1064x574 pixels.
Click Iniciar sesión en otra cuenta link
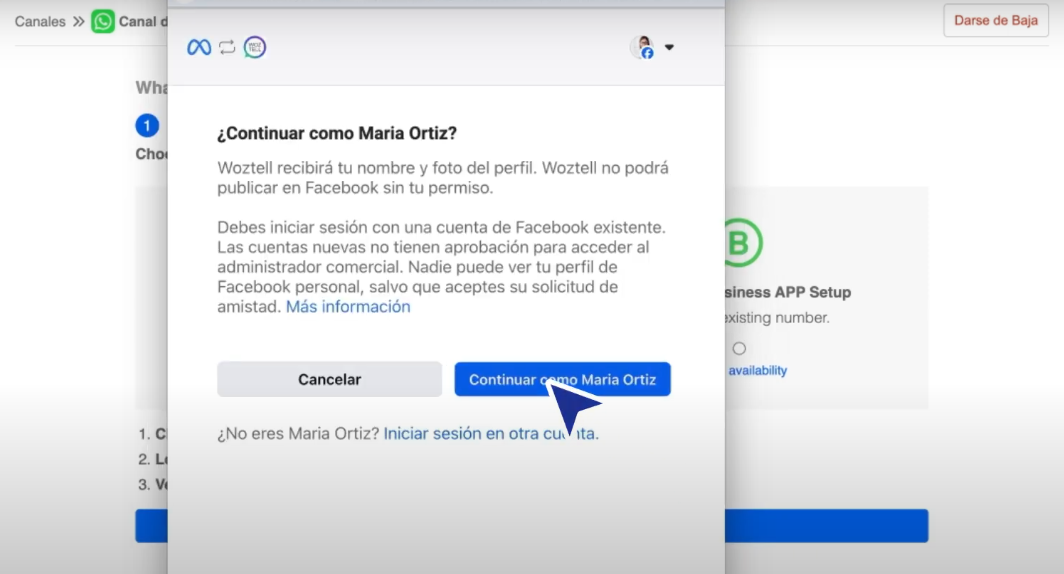coord(491,434)
